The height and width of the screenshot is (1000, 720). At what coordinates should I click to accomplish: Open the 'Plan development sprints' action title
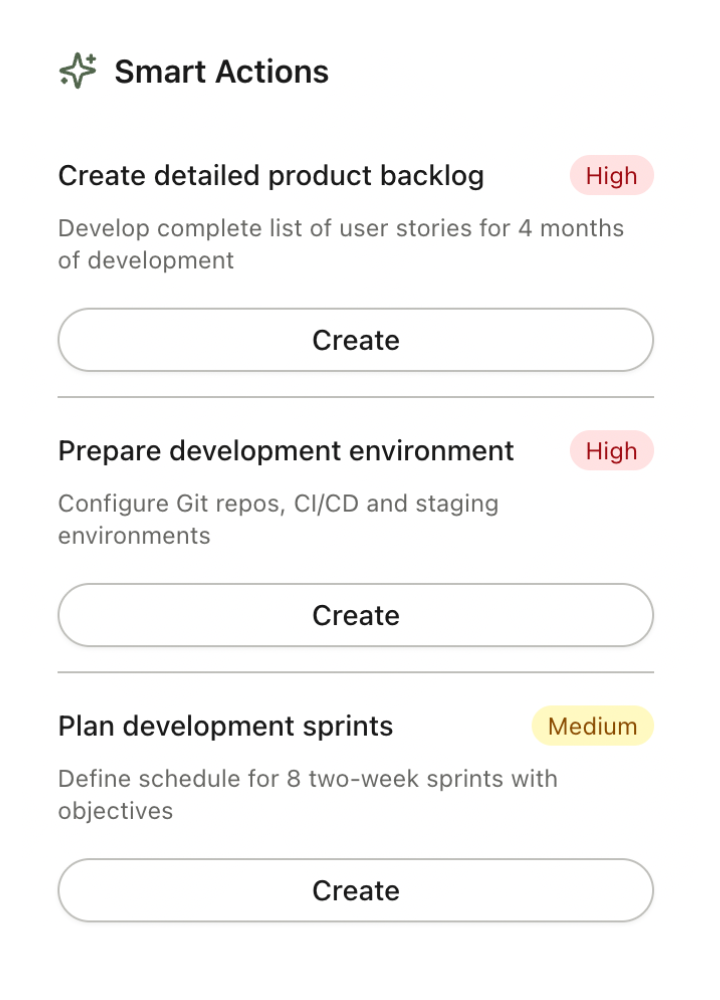[x=225, y=726]
